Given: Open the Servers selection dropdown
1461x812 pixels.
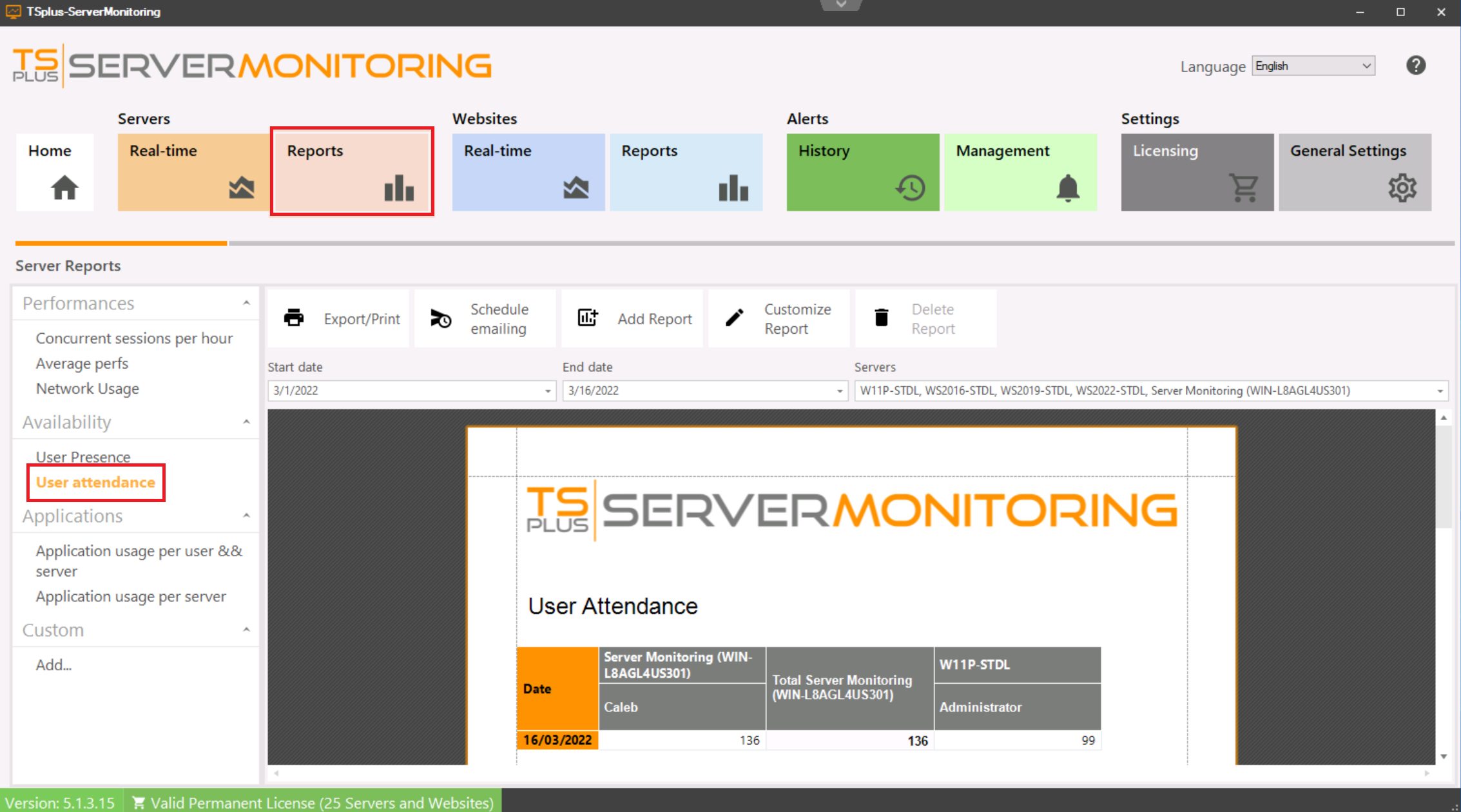Looking at the screenshot, I should click(x=1442, y=391).
